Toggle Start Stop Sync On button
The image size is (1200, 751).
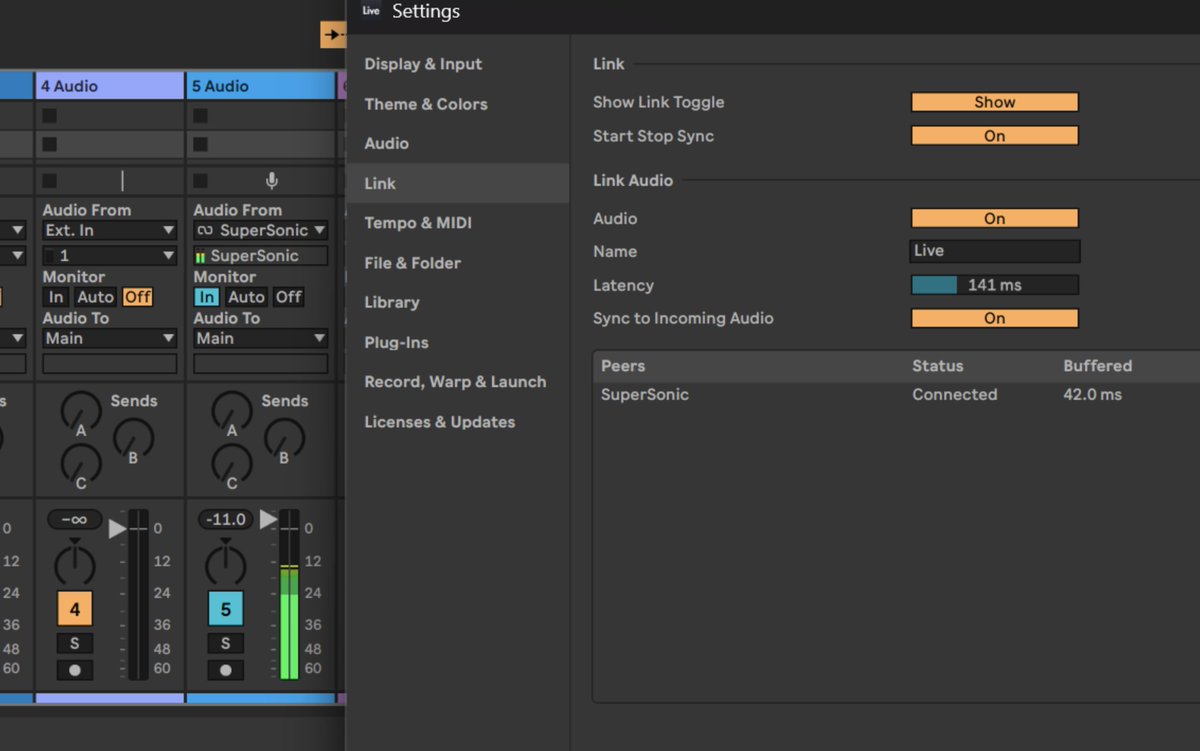coord(995,136)
